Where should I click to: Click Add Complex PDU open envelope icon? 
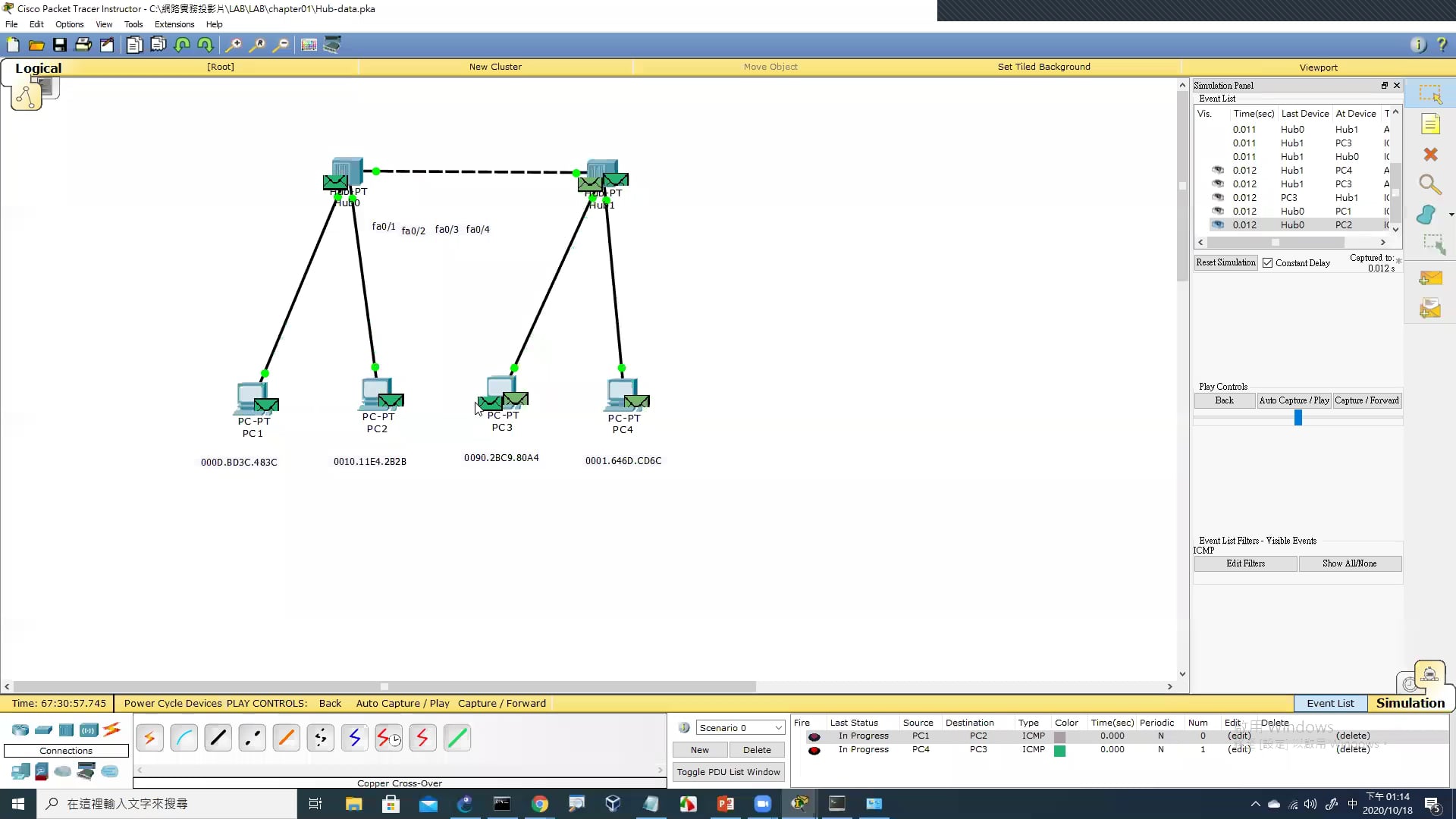(x=1430, y=309)
